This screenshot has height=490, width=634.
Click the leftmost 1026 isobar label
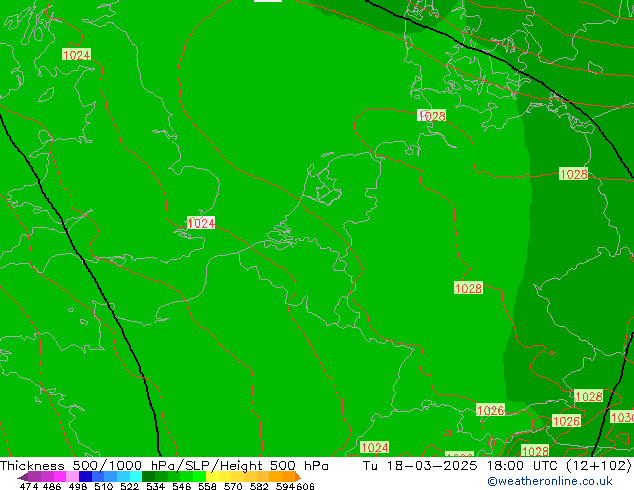point(490,410)
